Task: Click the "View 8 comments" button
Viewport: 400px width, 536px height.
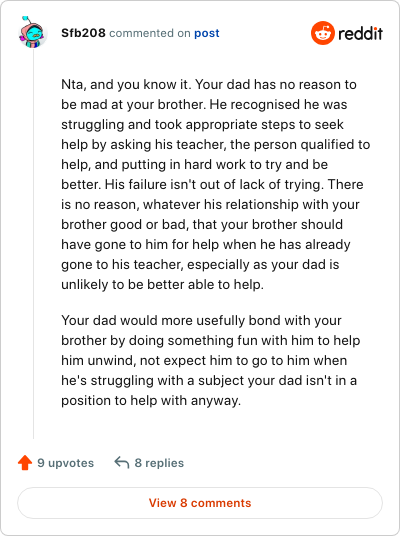Action: pos(200,503)
